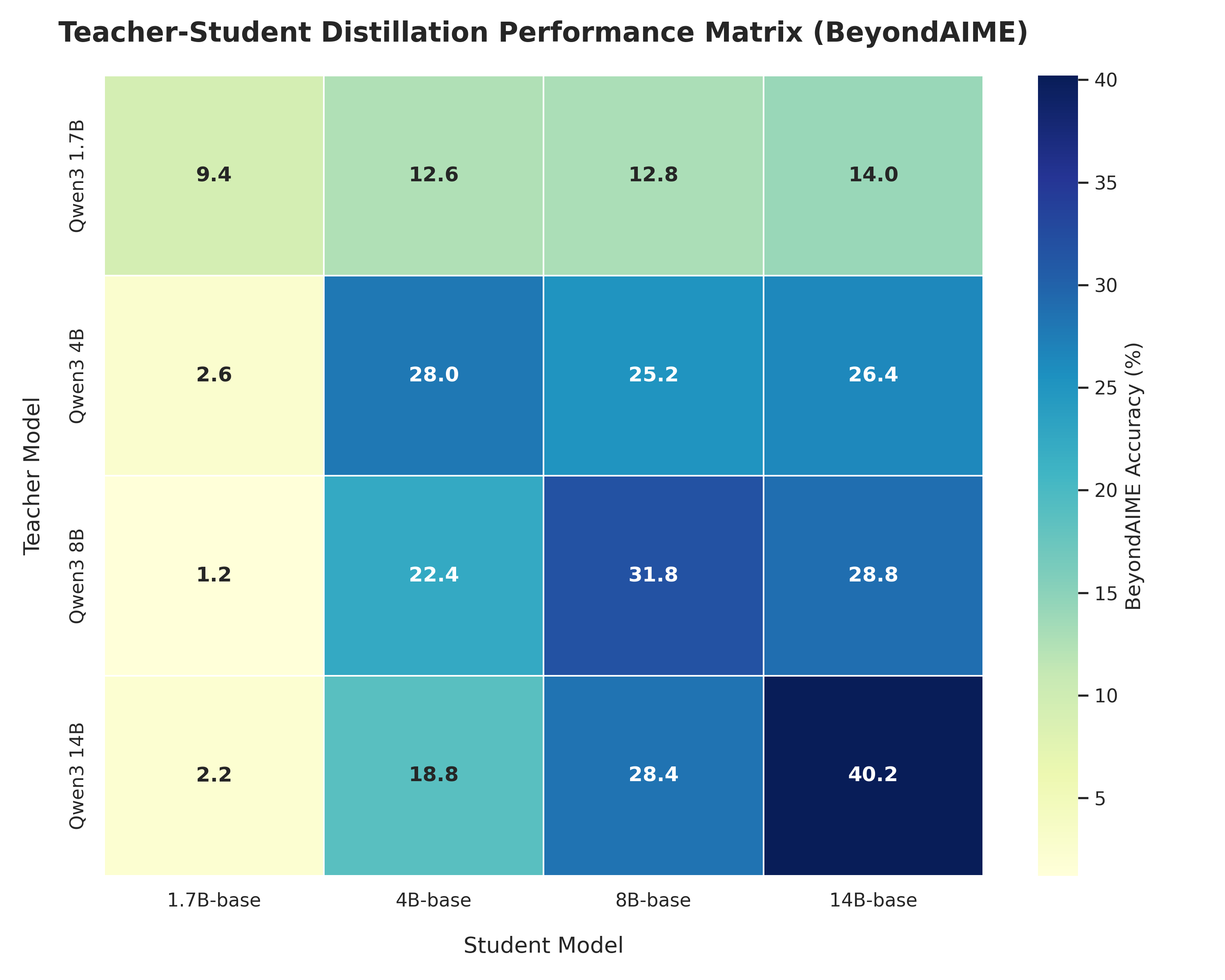Click the colorbar at the 40 tick
The width and height of the screenshot is (1225, 980).
pyautogui.click(x=1058, y=80)
